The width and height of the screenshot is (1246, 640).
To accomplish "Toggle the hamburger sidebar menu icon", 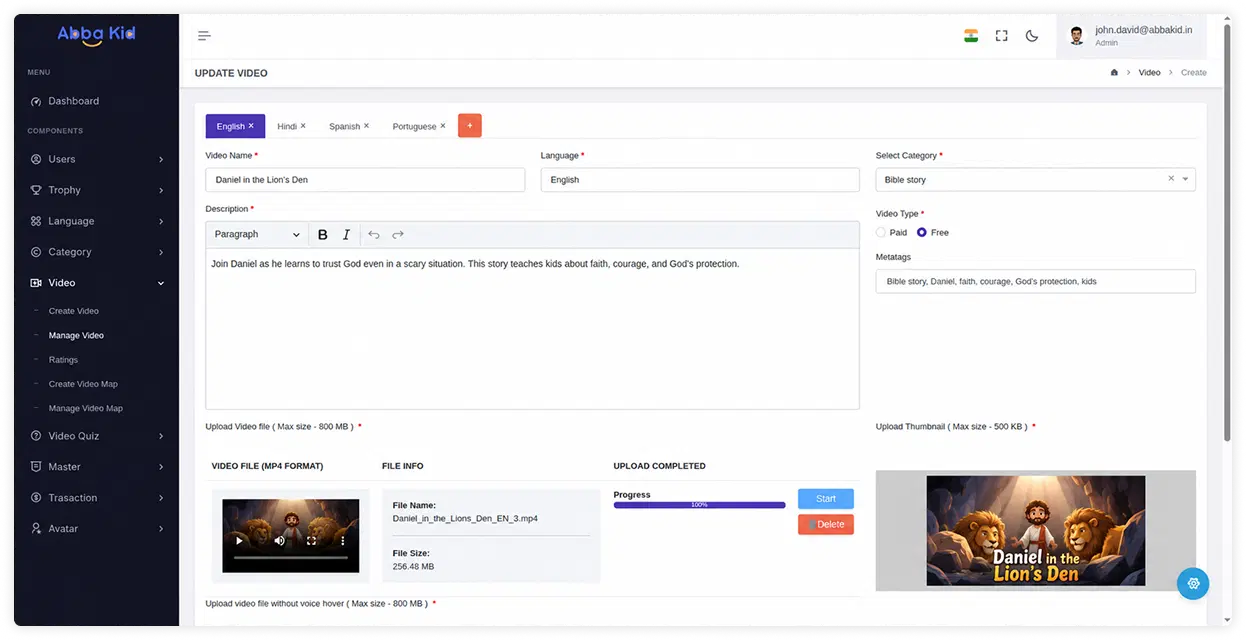I will coord(204,36).
